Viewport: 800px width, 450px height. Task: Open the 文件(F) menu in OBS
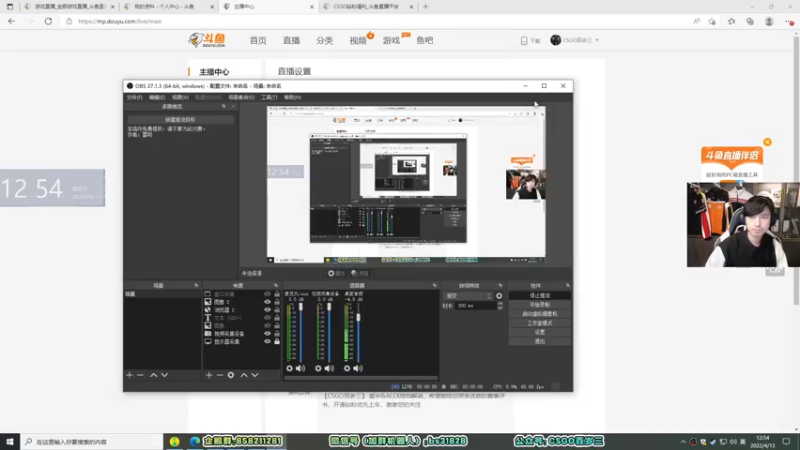134,97
